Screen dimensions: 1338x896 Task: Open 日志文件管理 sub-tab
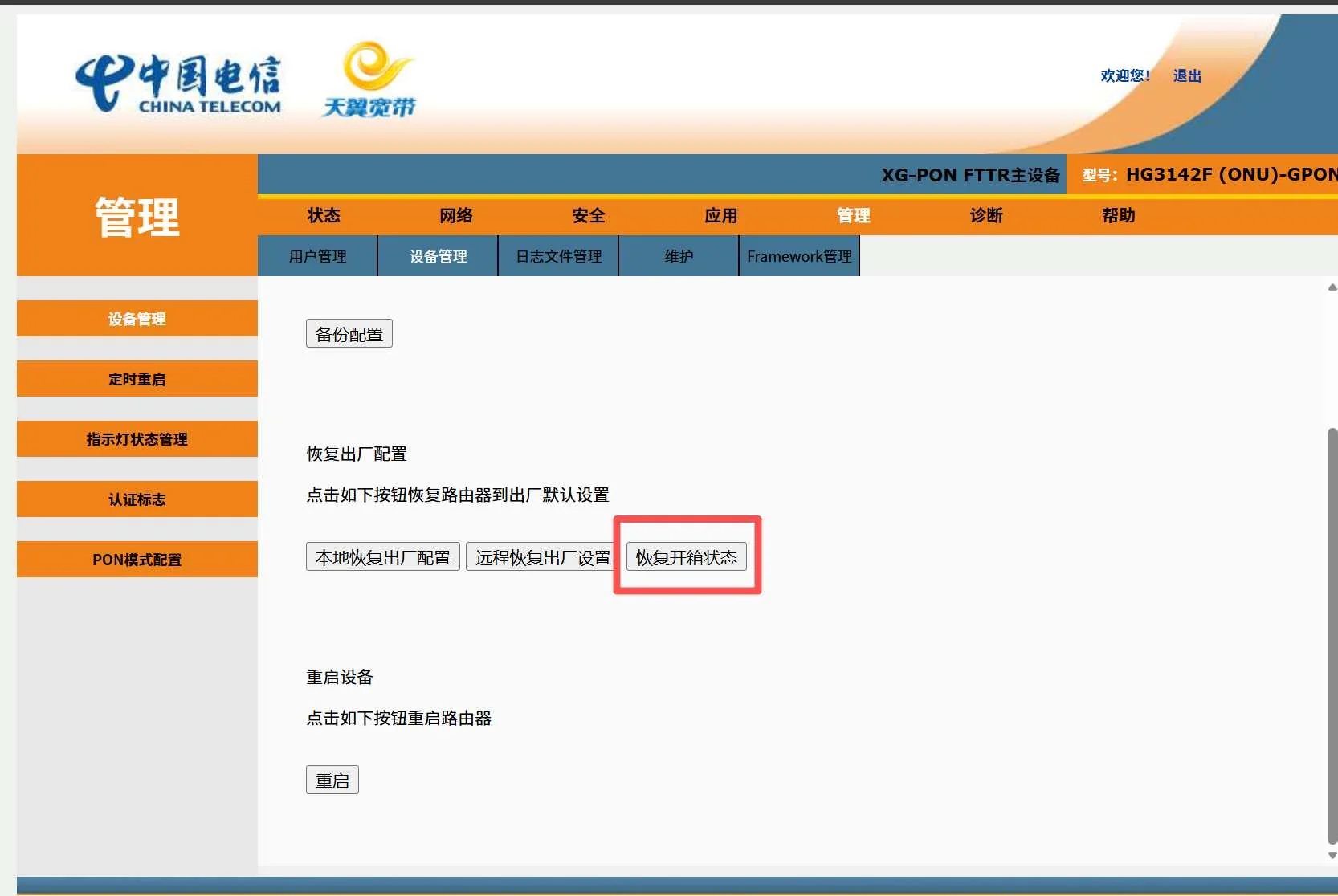(557, 256)
